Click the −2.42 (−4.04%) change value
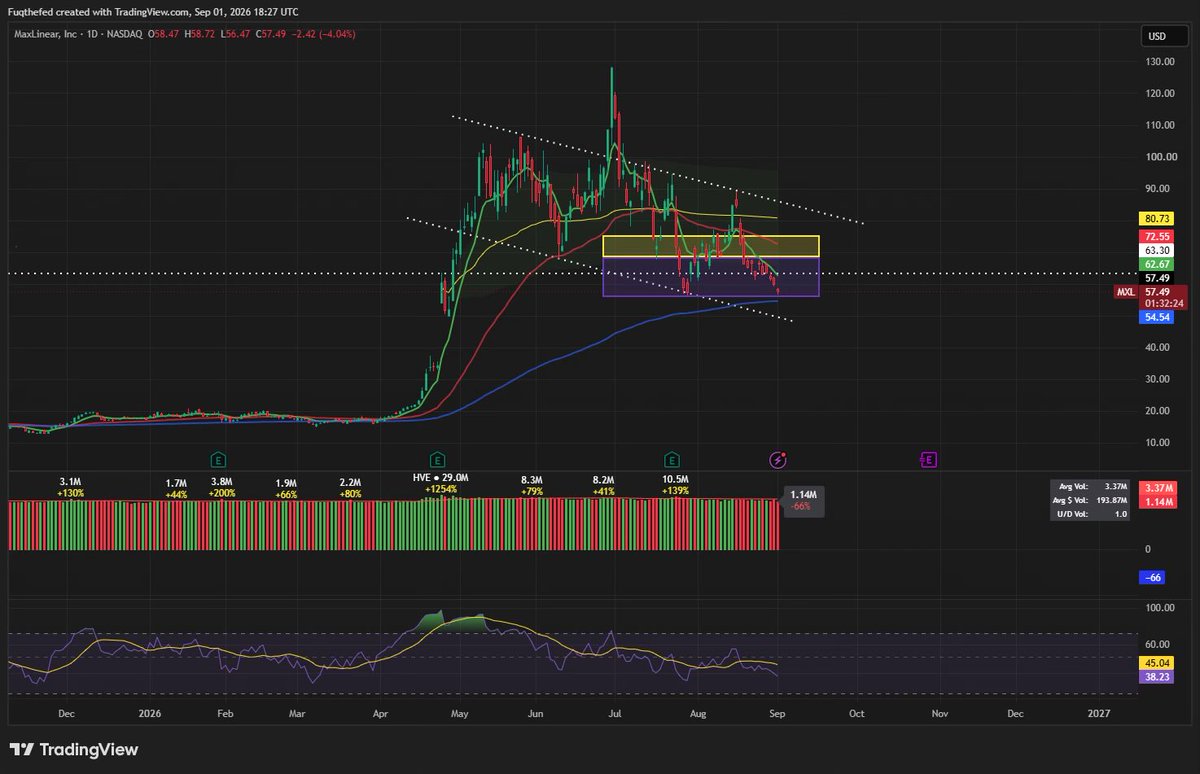This screenshot has height=774, width=1200. (324, 34)
